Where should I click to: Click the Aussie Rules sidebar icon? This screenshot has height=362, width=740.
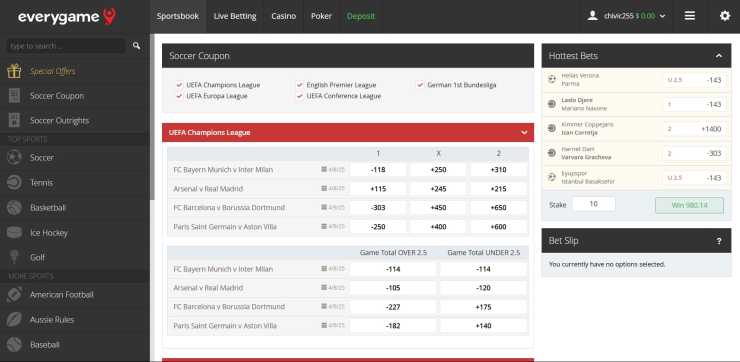pos(14,320)
